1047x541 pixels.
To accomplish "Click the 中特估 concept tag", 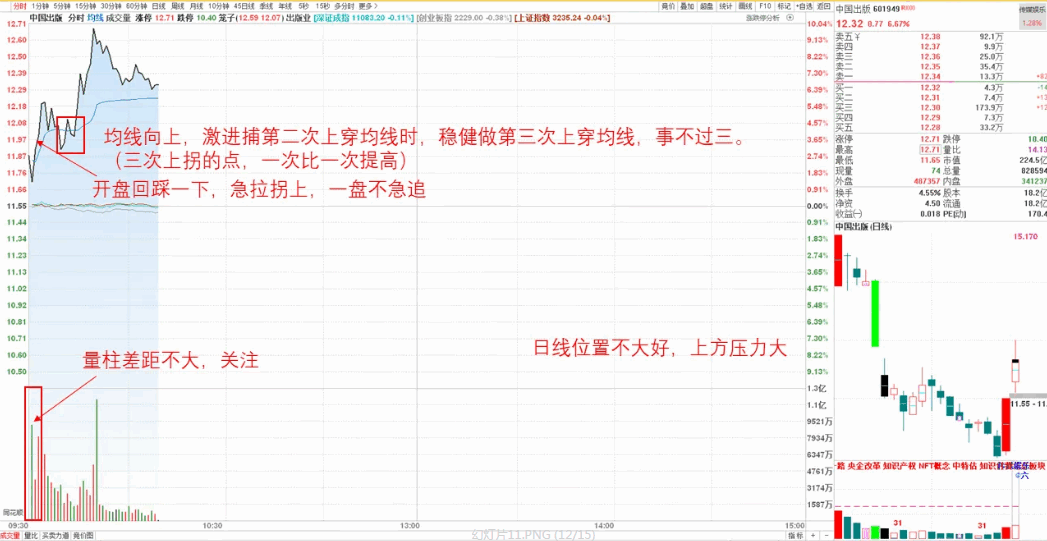I will point(964,466).
